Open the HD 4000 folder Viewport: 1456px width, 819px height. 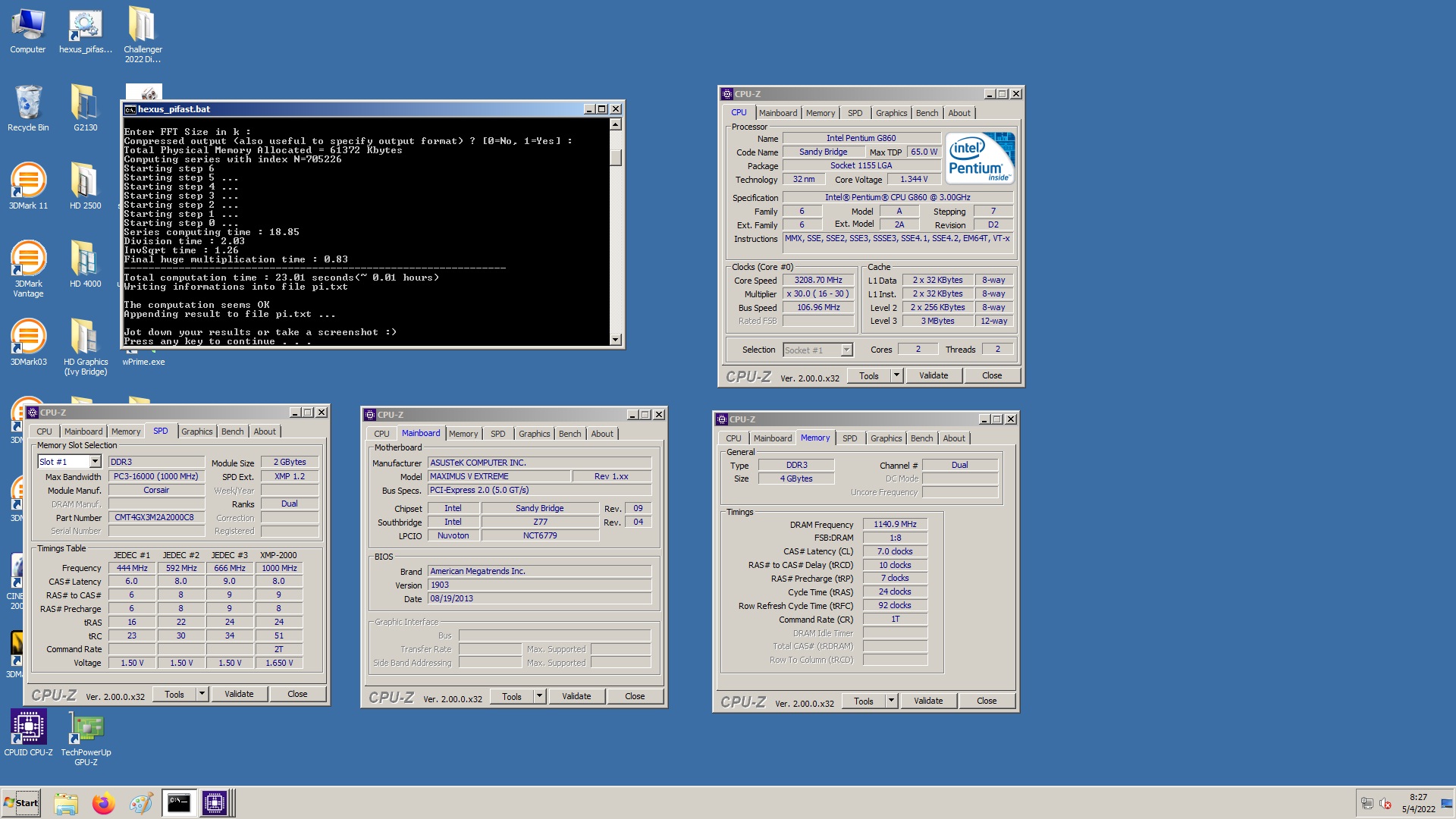coord(85,264)
